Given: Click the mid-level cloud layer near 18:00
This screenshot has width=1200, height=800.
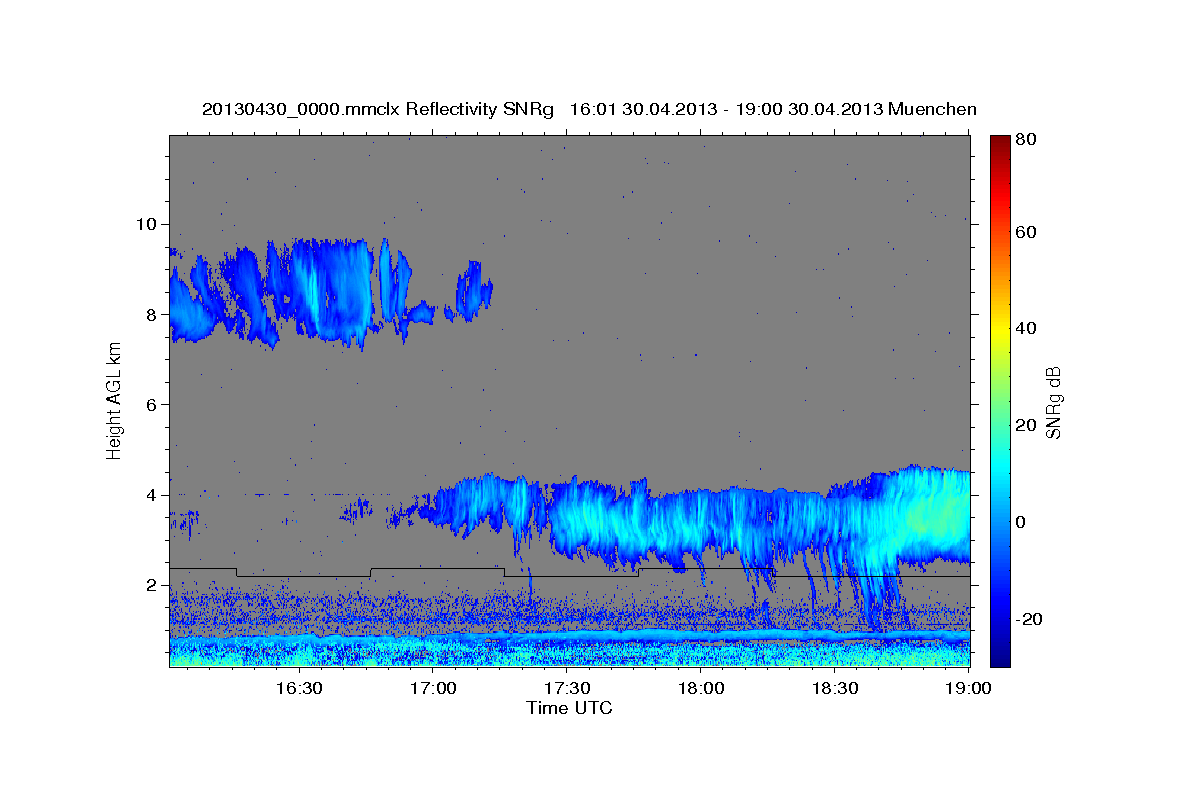Looking at the screenshot, I should click(700, 525).
